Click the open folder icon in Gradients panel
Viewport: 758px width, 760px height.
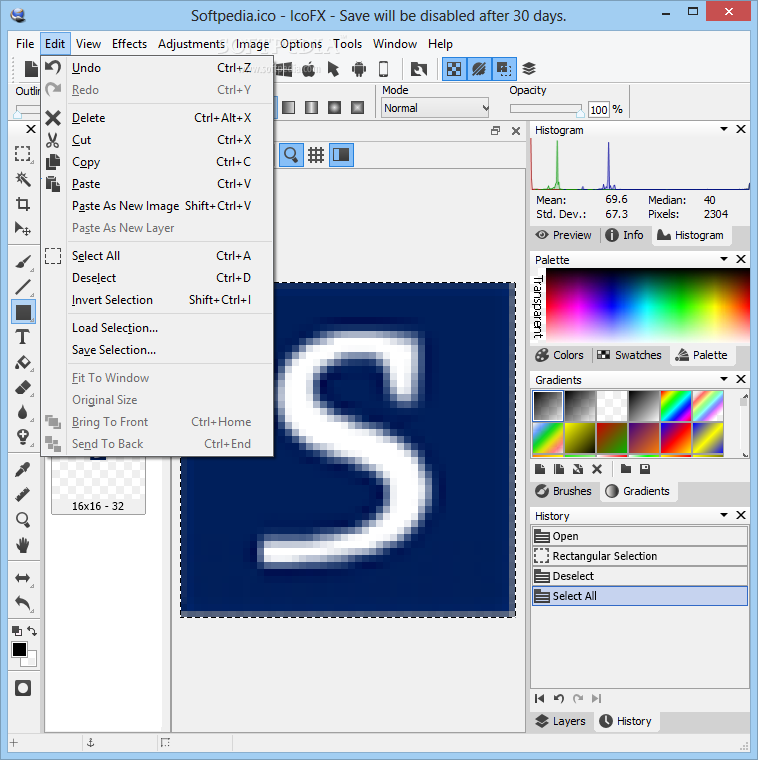pos(626,469)
